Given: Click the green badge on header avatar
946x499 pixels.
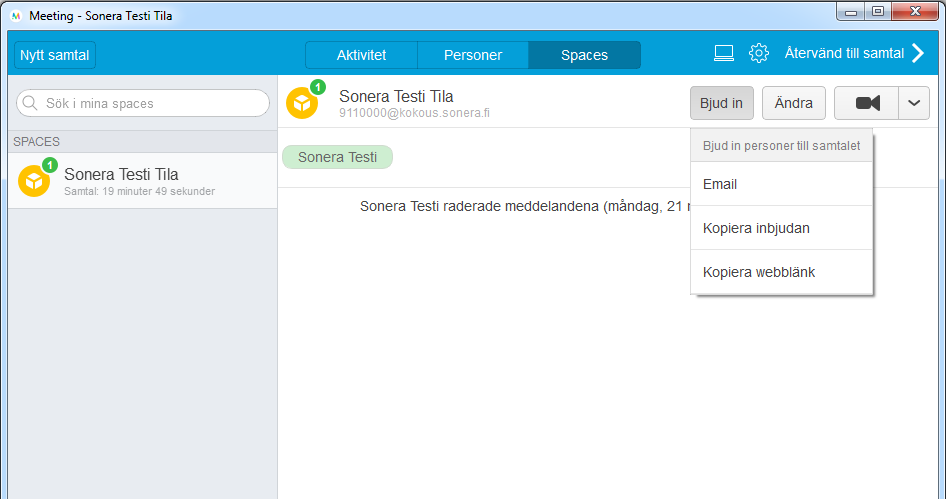Looking at the screenshot, I should click(317, 87).
